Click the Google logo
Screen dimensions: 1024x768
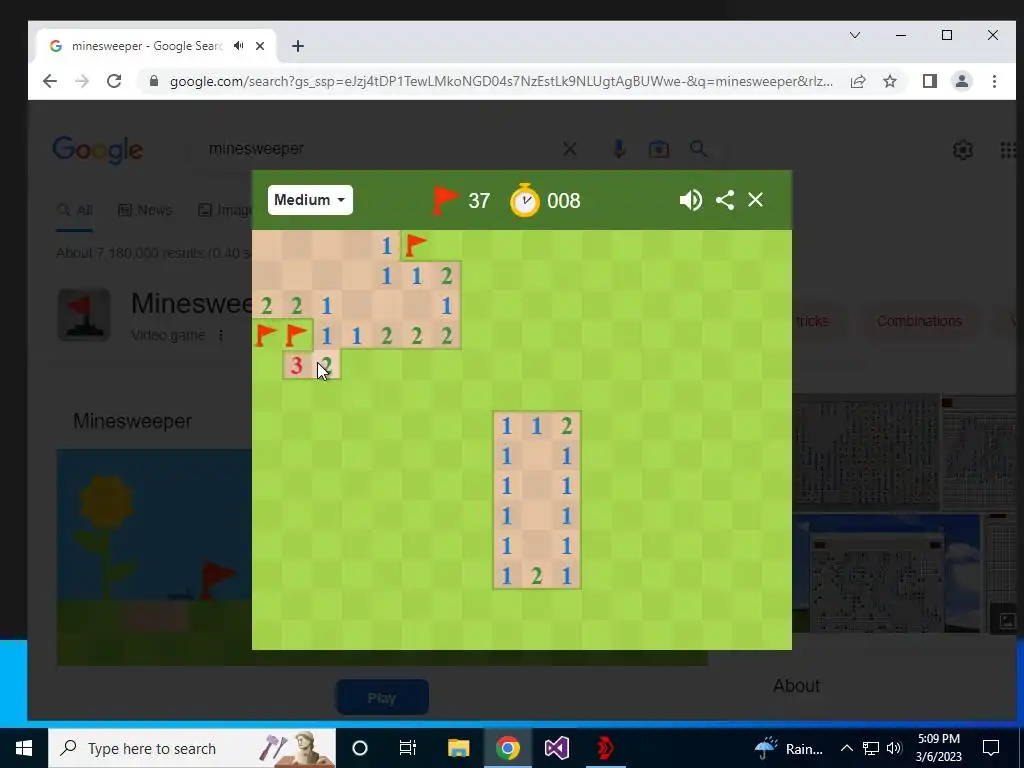click(97, 150)
